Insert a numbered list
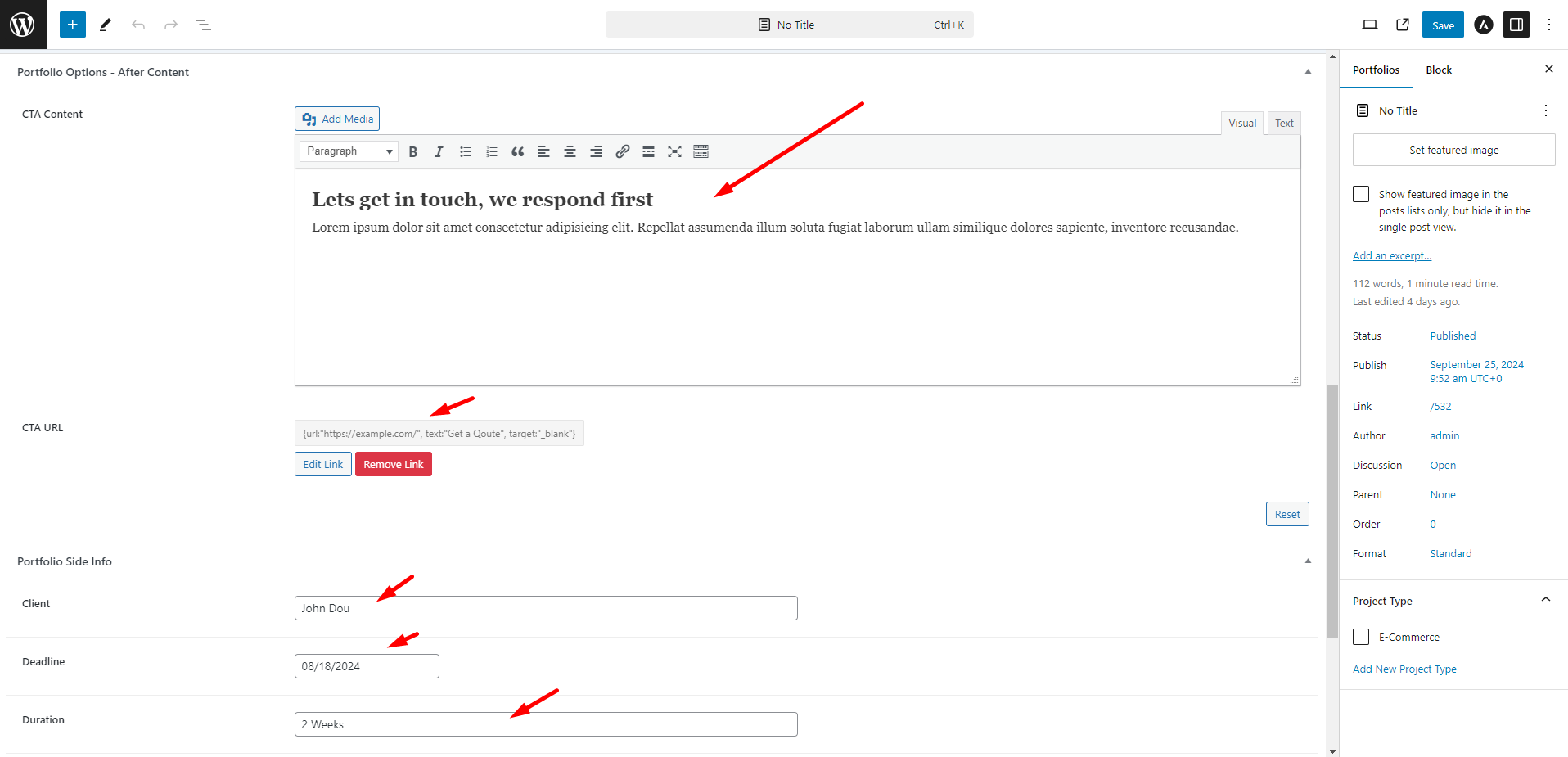 [x=492, y=151]
